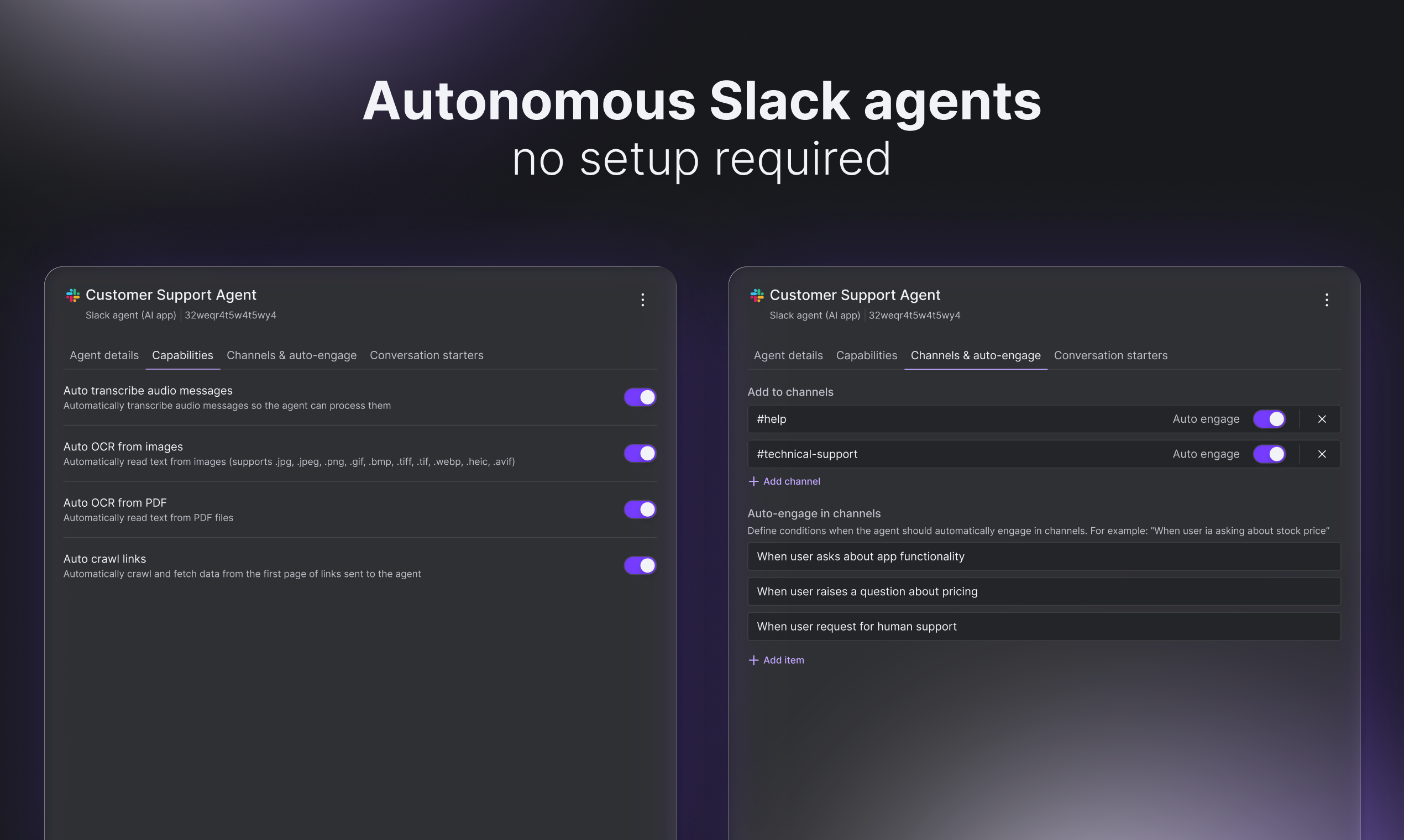
Task: Open the three-dot menu on the right panel
Action: 1327,300
